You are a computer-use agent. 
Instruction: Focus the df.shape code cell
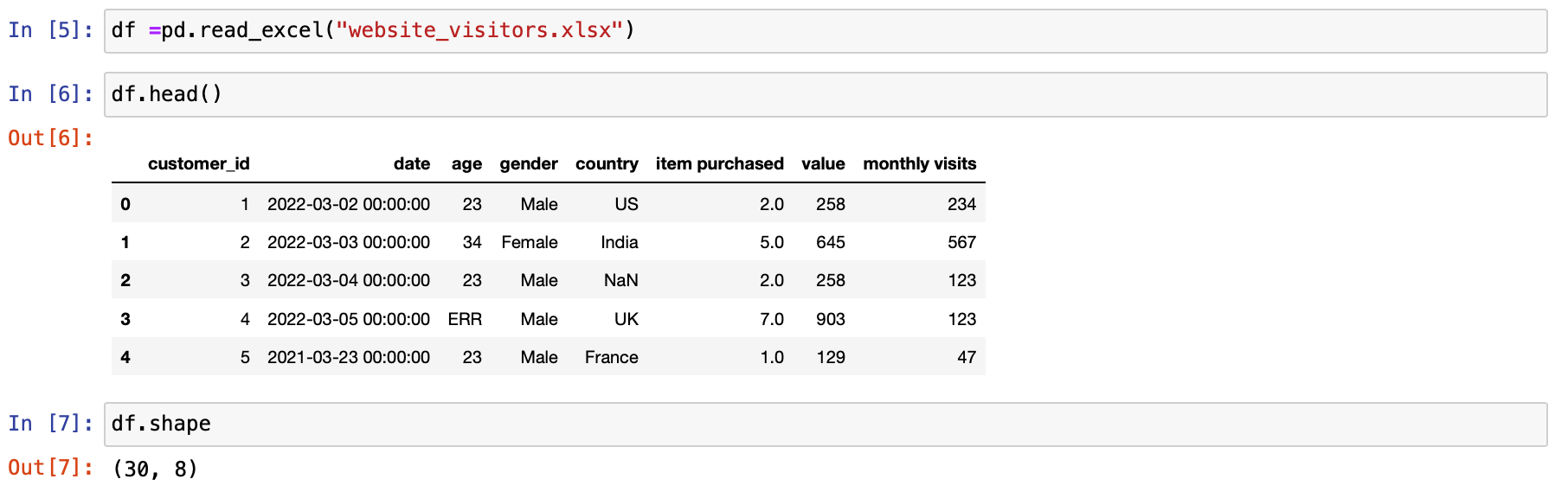point(826,425)
